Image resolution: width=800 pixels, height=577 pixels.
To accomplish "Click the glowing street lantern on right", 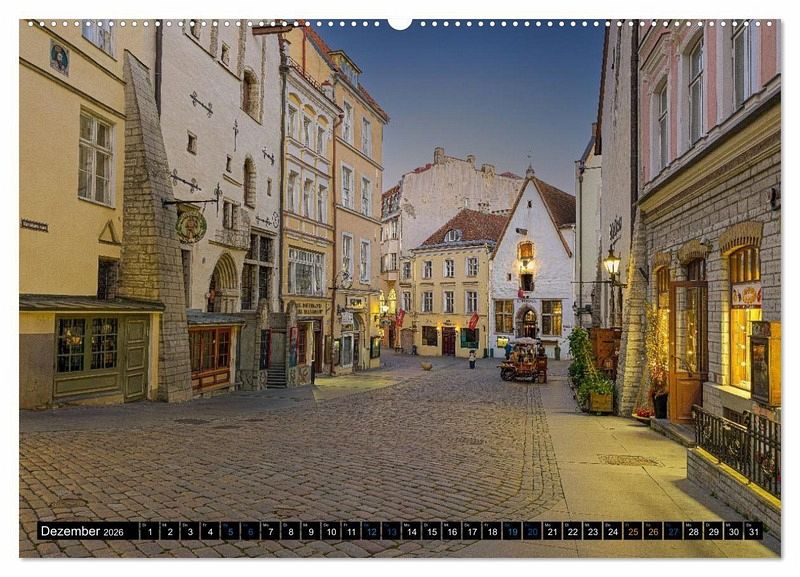I will tap(611, 264).
